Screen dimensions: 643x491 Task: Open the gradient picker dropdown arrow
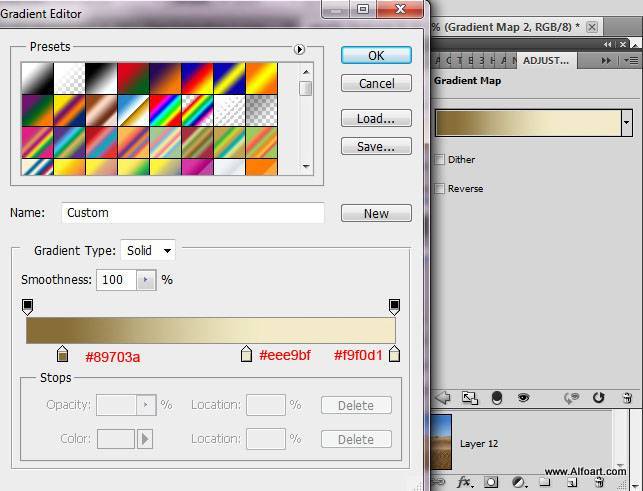[626, 122]
